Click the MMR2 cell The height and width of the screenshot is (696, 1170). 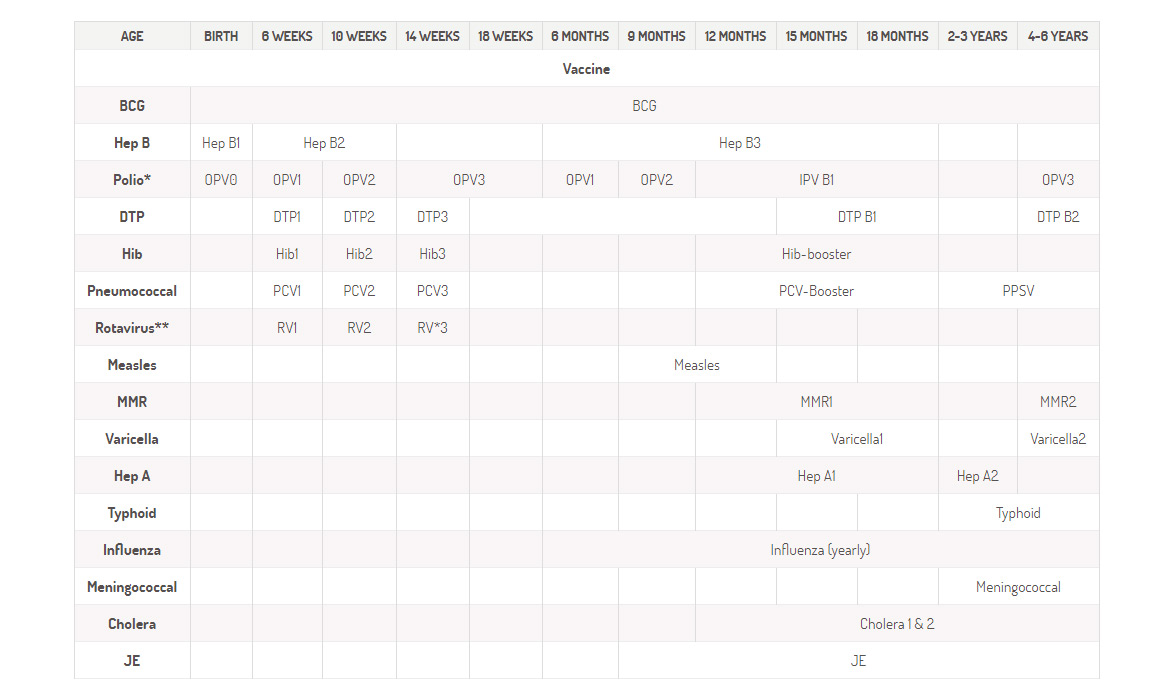(x=1058, y=402)
